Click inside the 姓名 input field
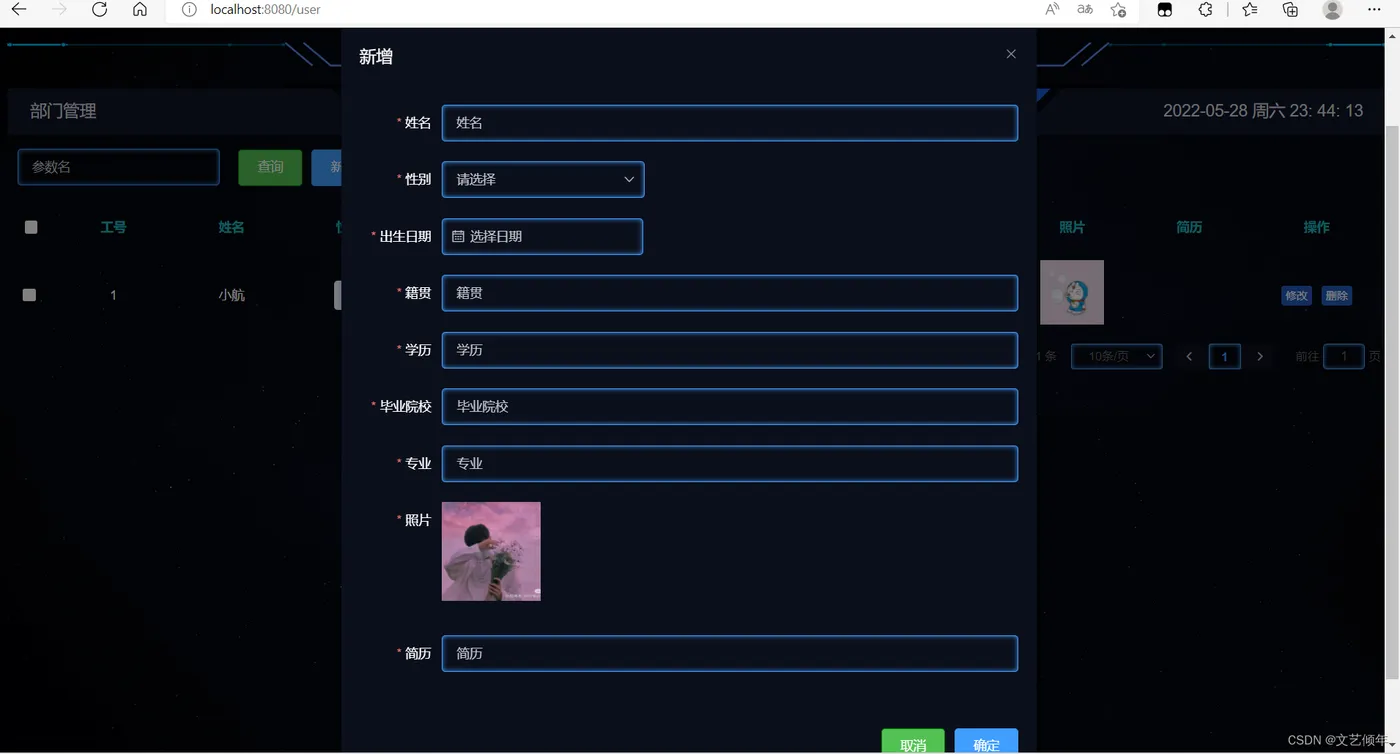1400x754 pixels. tap(730, 123)
